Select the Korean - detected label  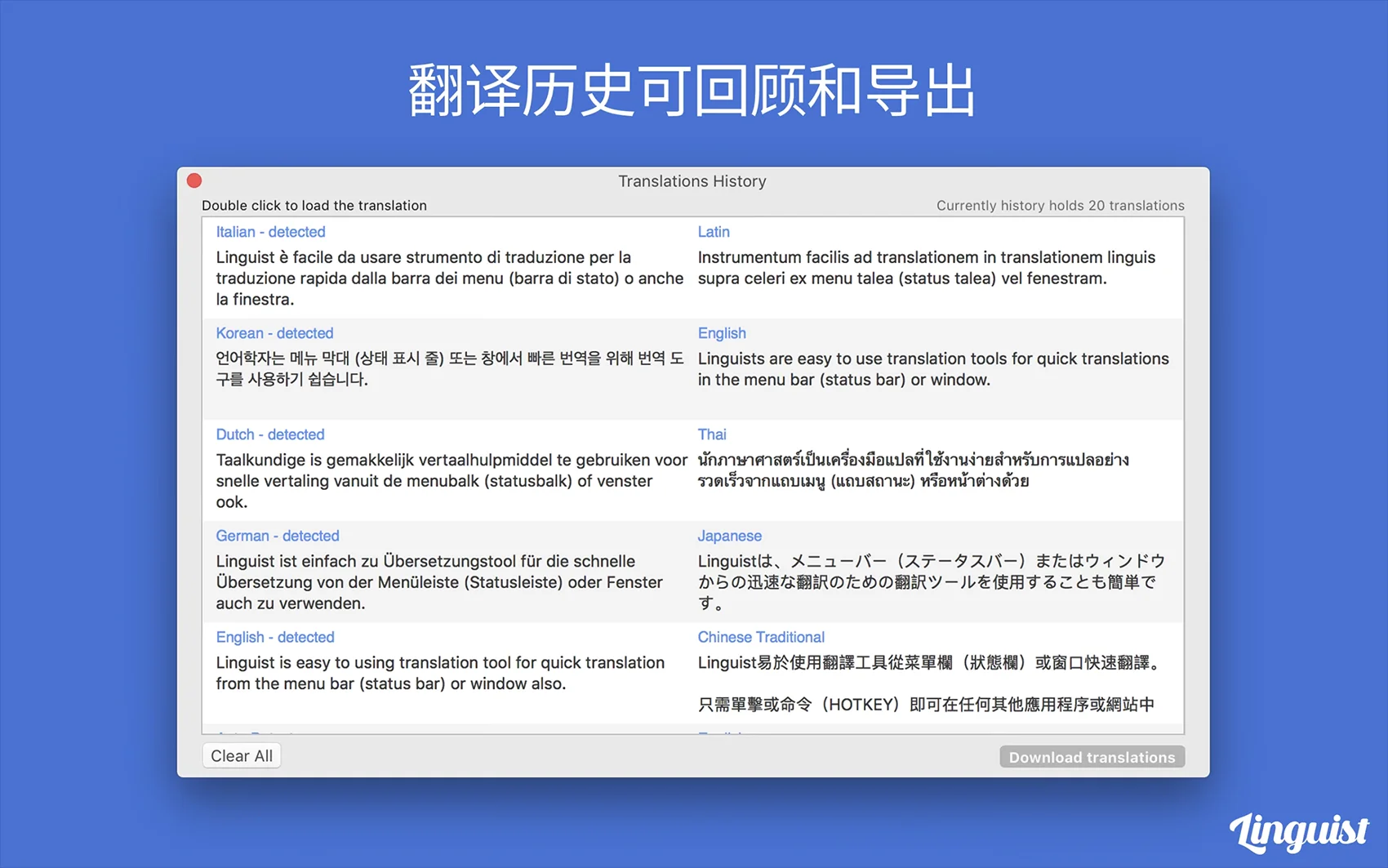(274, 333)
